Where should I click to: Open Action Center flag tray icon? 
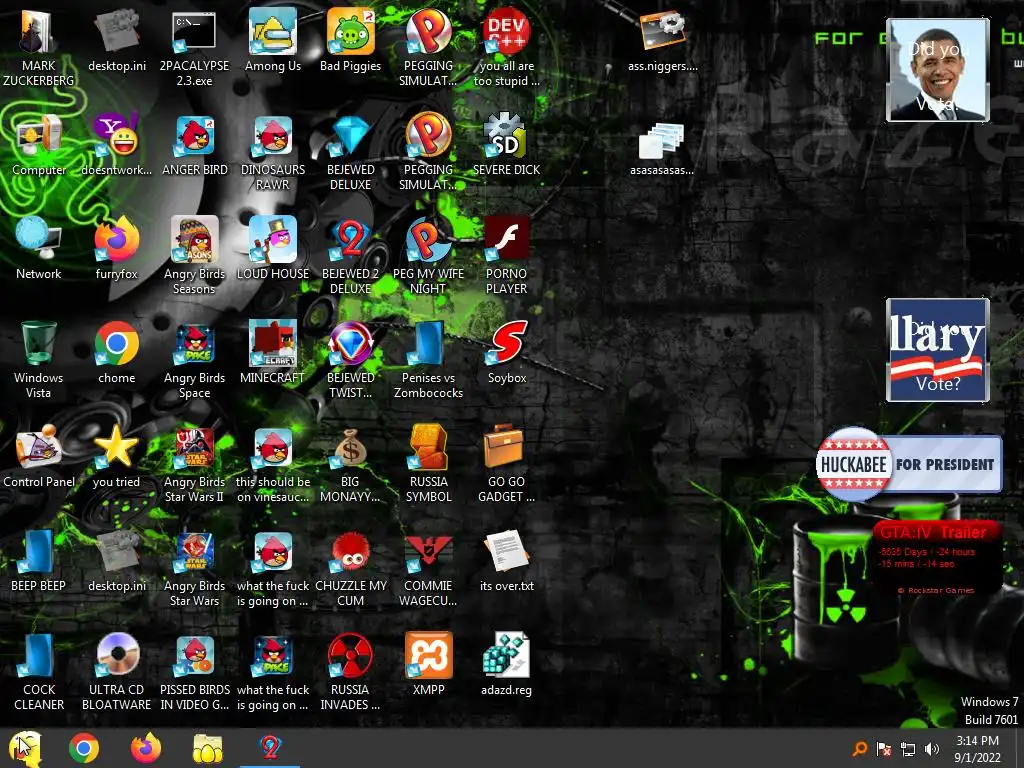(x=884, y=748)
